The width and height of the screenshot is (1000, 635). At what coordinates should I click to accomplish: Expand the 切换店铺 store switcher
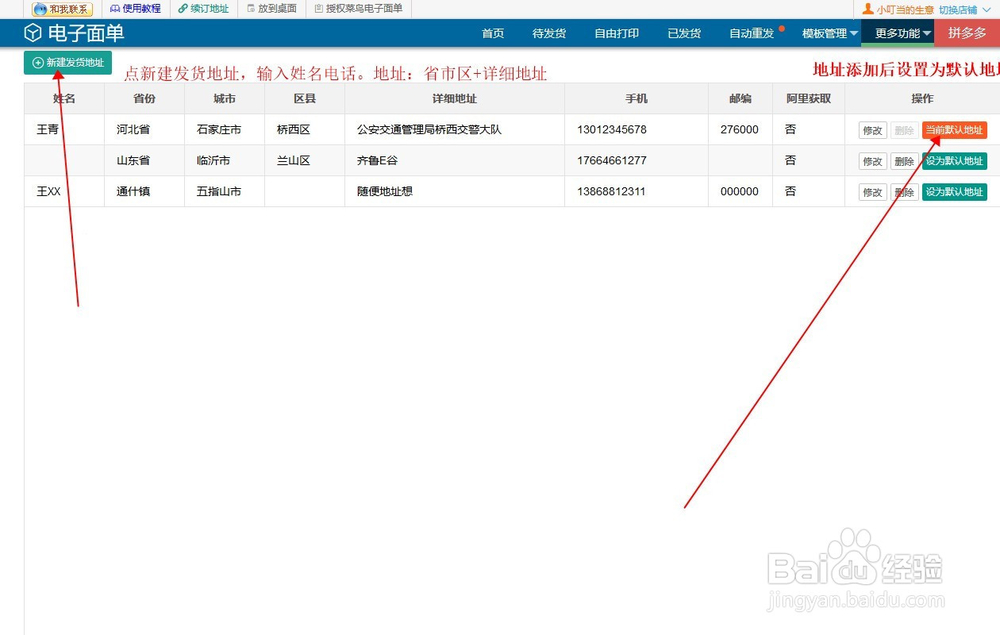point(961,8)
